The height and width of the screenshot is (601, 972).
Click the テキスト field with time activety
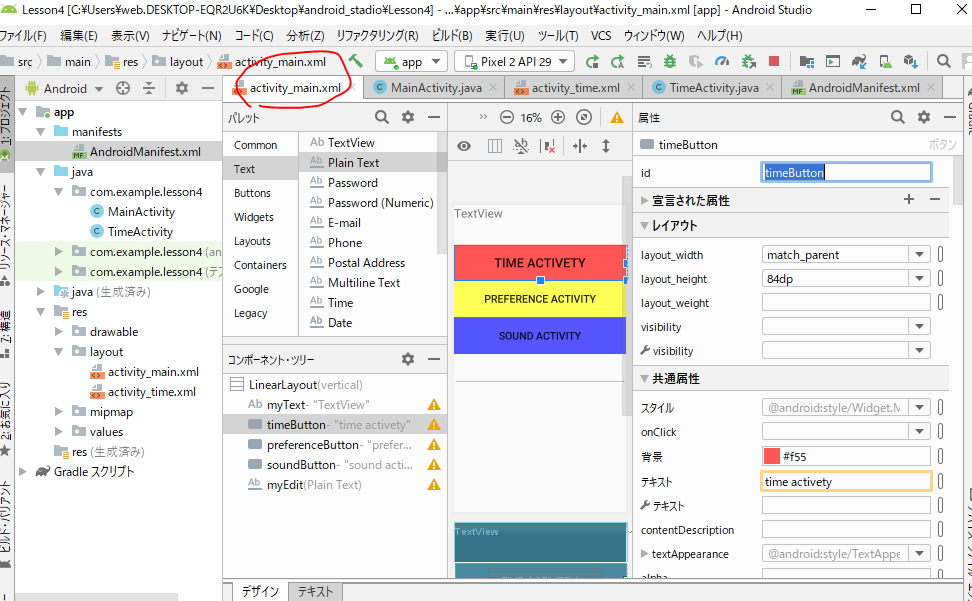[x=846, y=481]
